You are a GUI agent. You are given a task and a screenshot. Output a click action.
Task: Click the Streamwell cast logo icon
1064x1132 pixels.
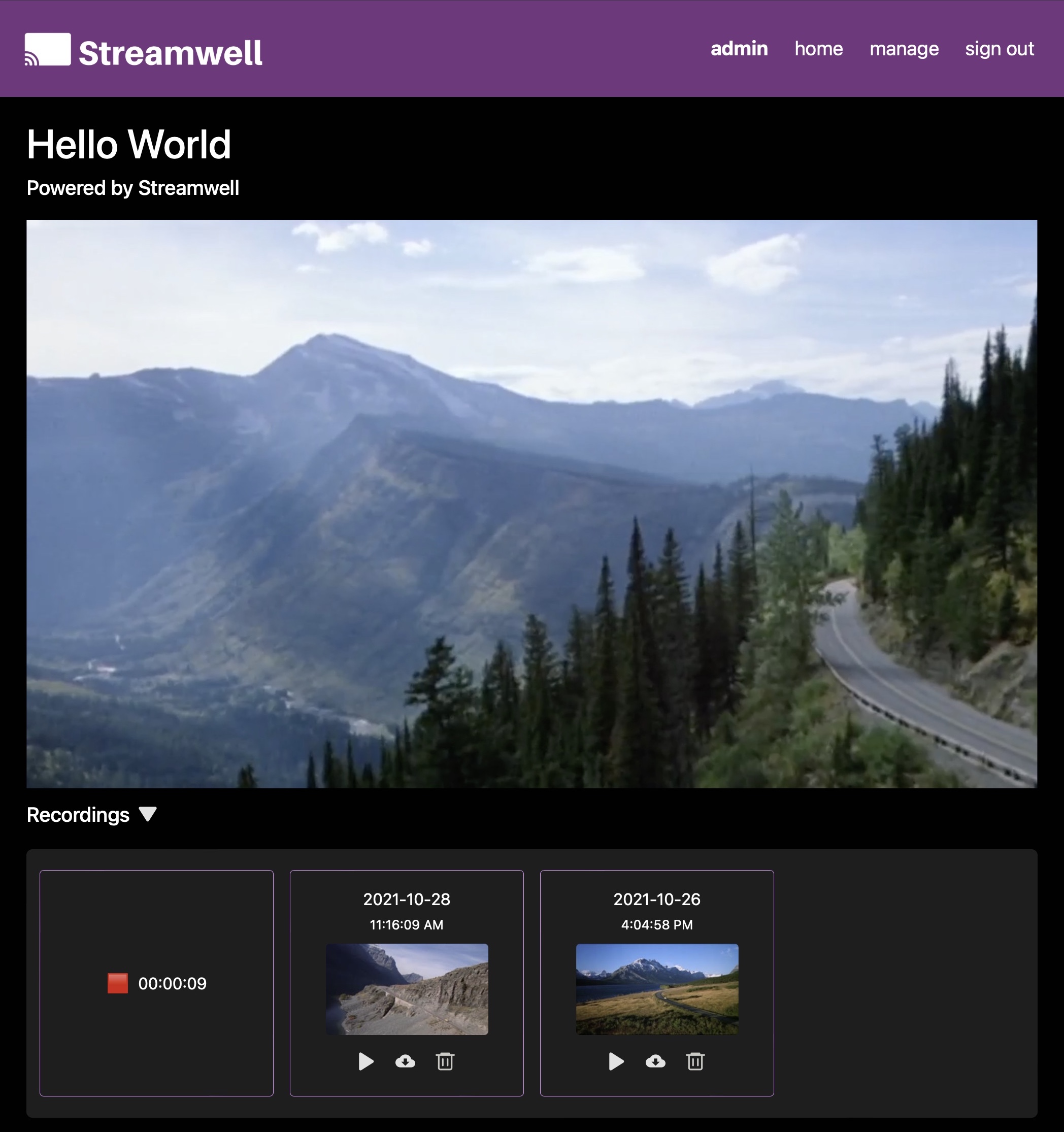(x=48, y=50)
